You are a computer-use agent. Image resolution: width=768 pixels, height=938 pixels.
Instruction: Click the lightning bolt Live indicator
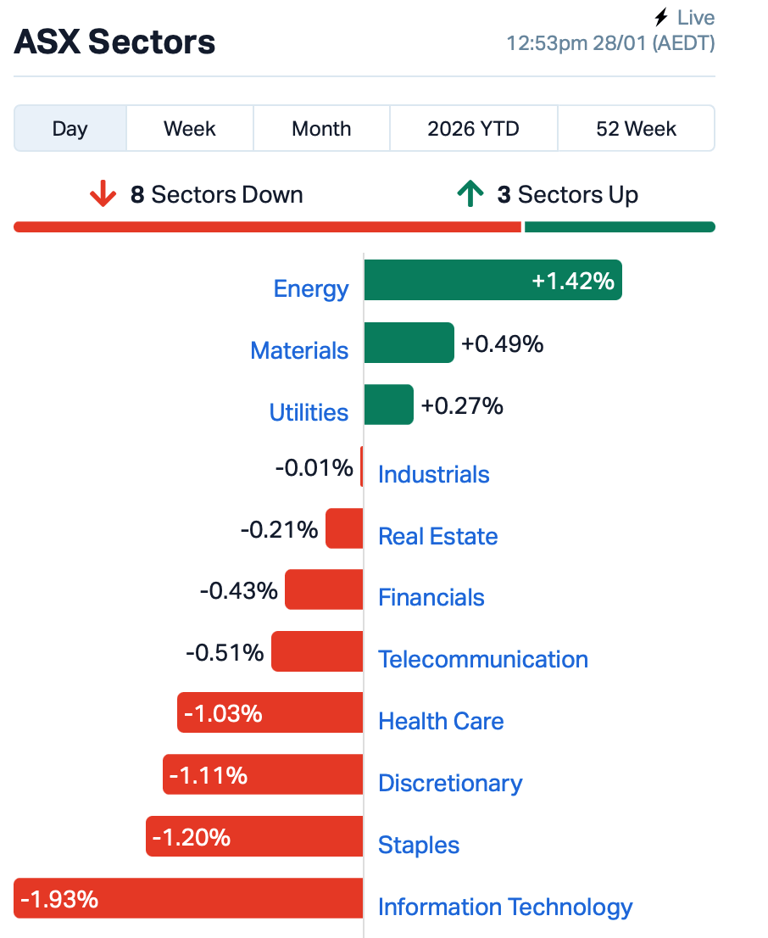click(660, 17)
